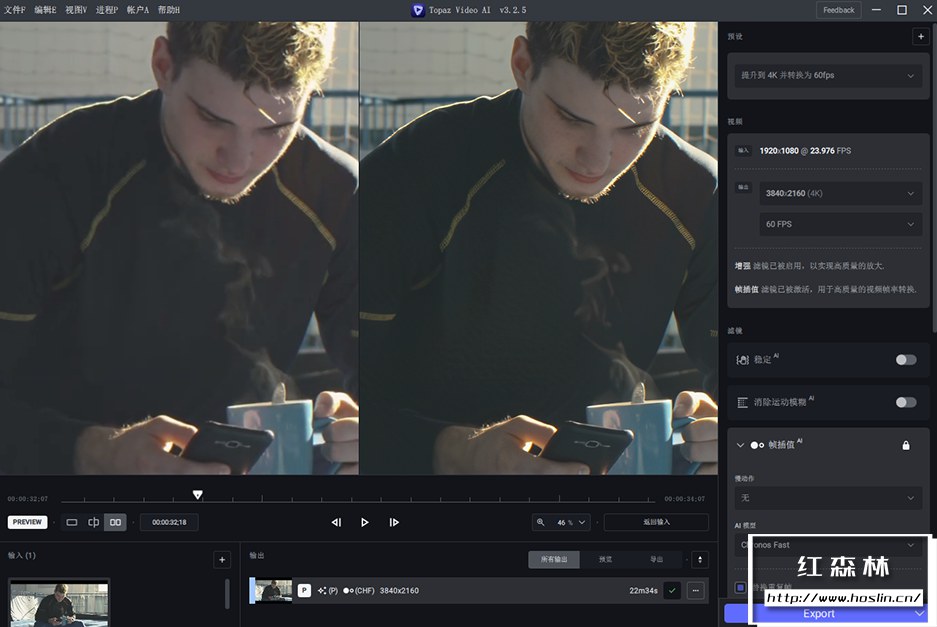Viewport: 937px width, 627px height.
Task: Switch to the 导出 output tab
Action: (656, 559)
